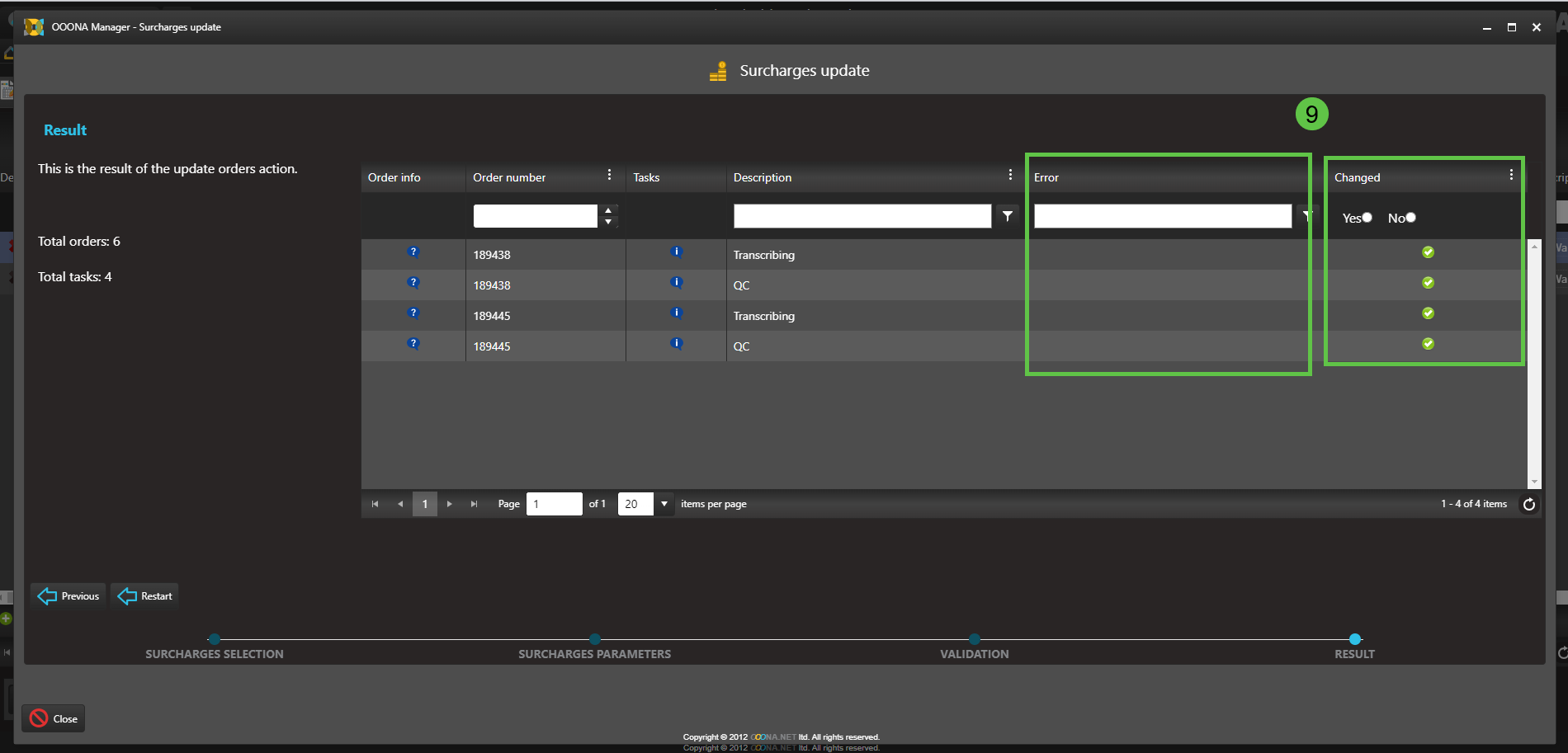Click the Restart button
The height and width of the screenshot is (753, 1568).
pos(145,595)
